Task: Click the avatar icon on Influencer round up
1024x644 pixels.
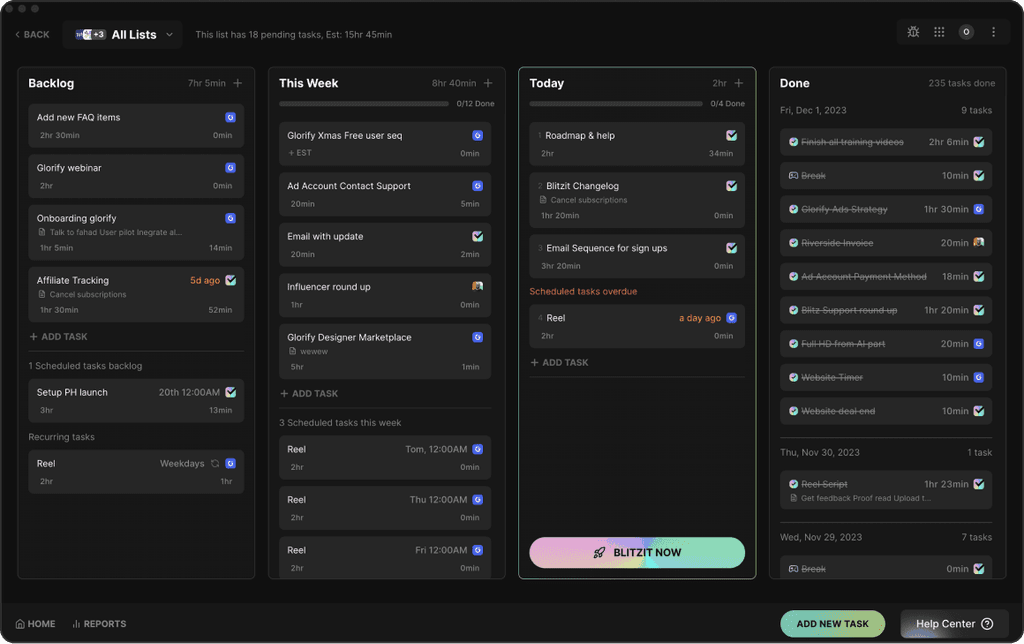Action: [477, 287]
